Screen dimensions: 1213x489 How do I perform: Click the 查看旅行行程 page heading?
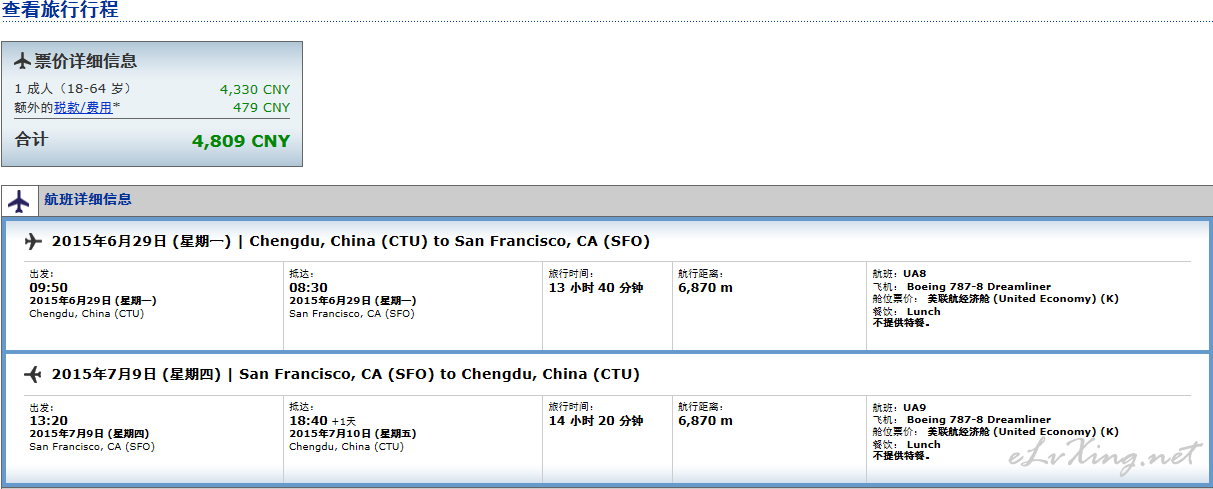[x=60, y=10]
